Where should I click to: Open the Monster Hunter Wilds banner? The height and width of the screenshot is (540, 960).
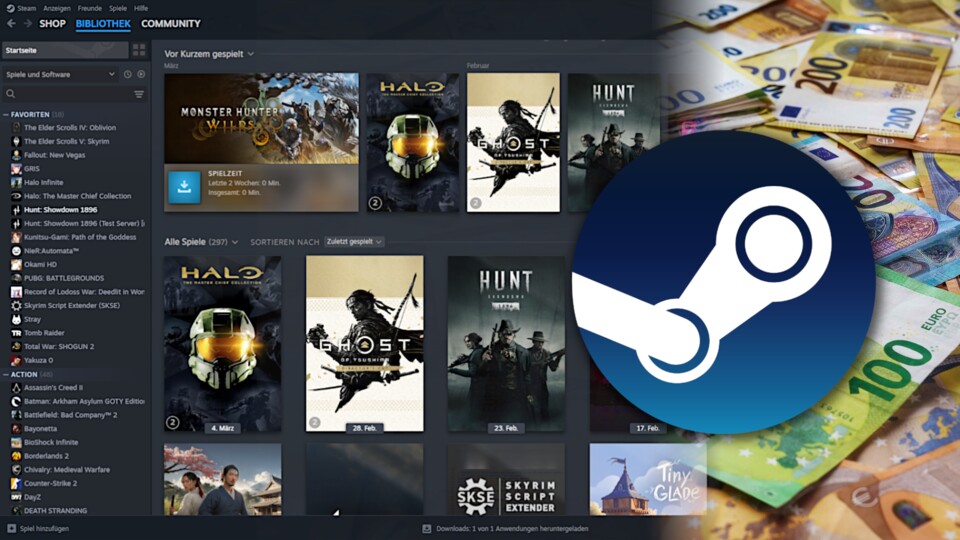tap(261, 118)
